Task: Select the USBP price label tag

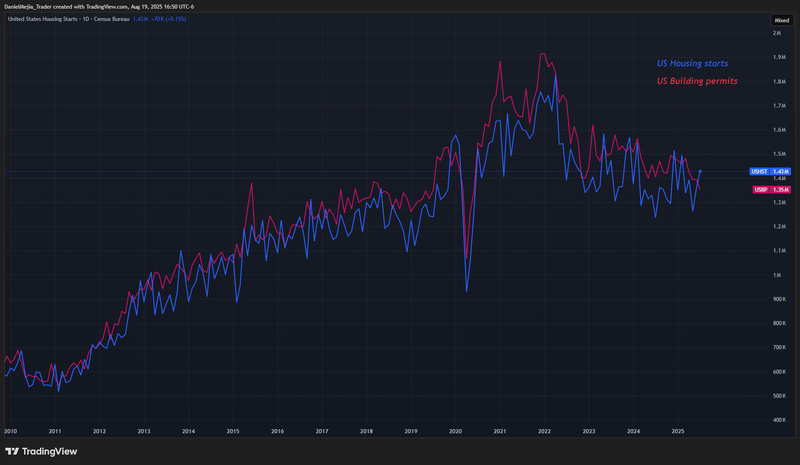Action: [x=759, y=188]
